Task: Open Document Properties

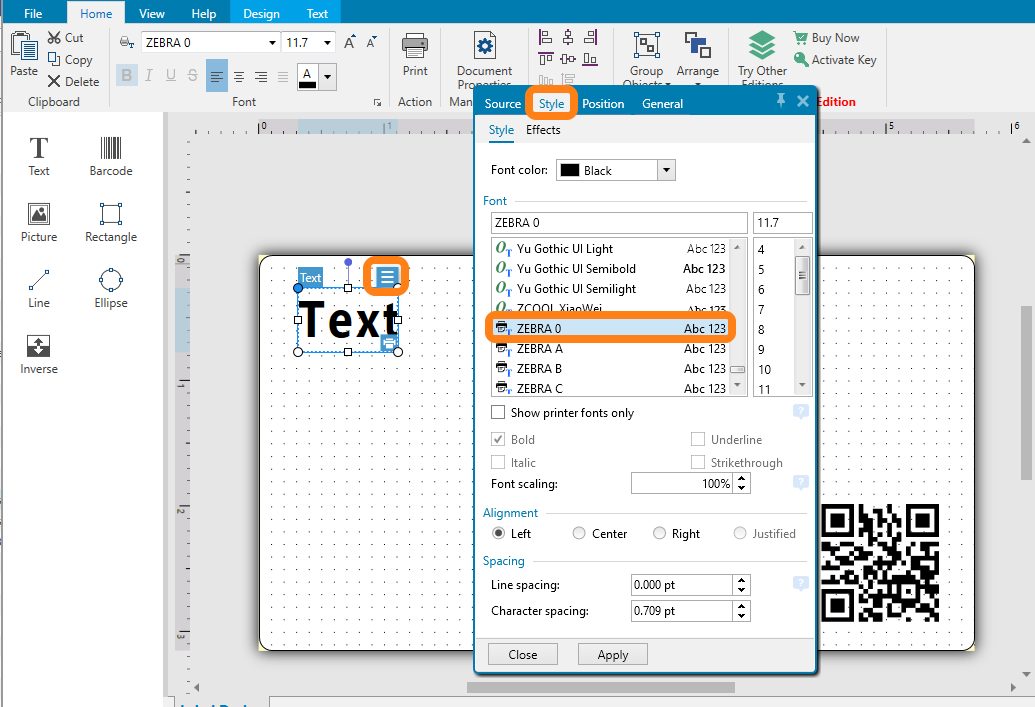Action: (x=484, y=58)
